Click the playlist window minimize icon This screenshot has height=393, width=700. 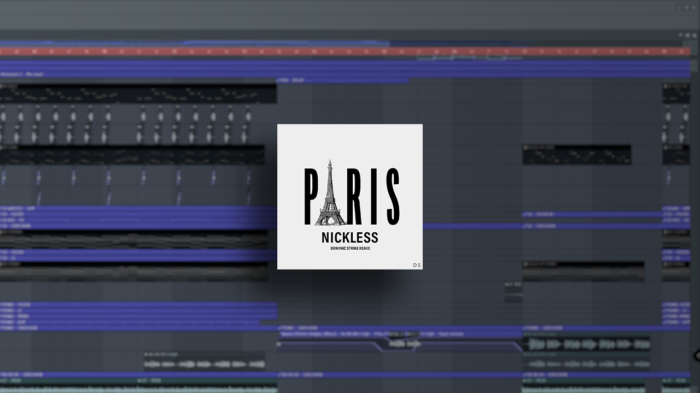tap(681, 35)
